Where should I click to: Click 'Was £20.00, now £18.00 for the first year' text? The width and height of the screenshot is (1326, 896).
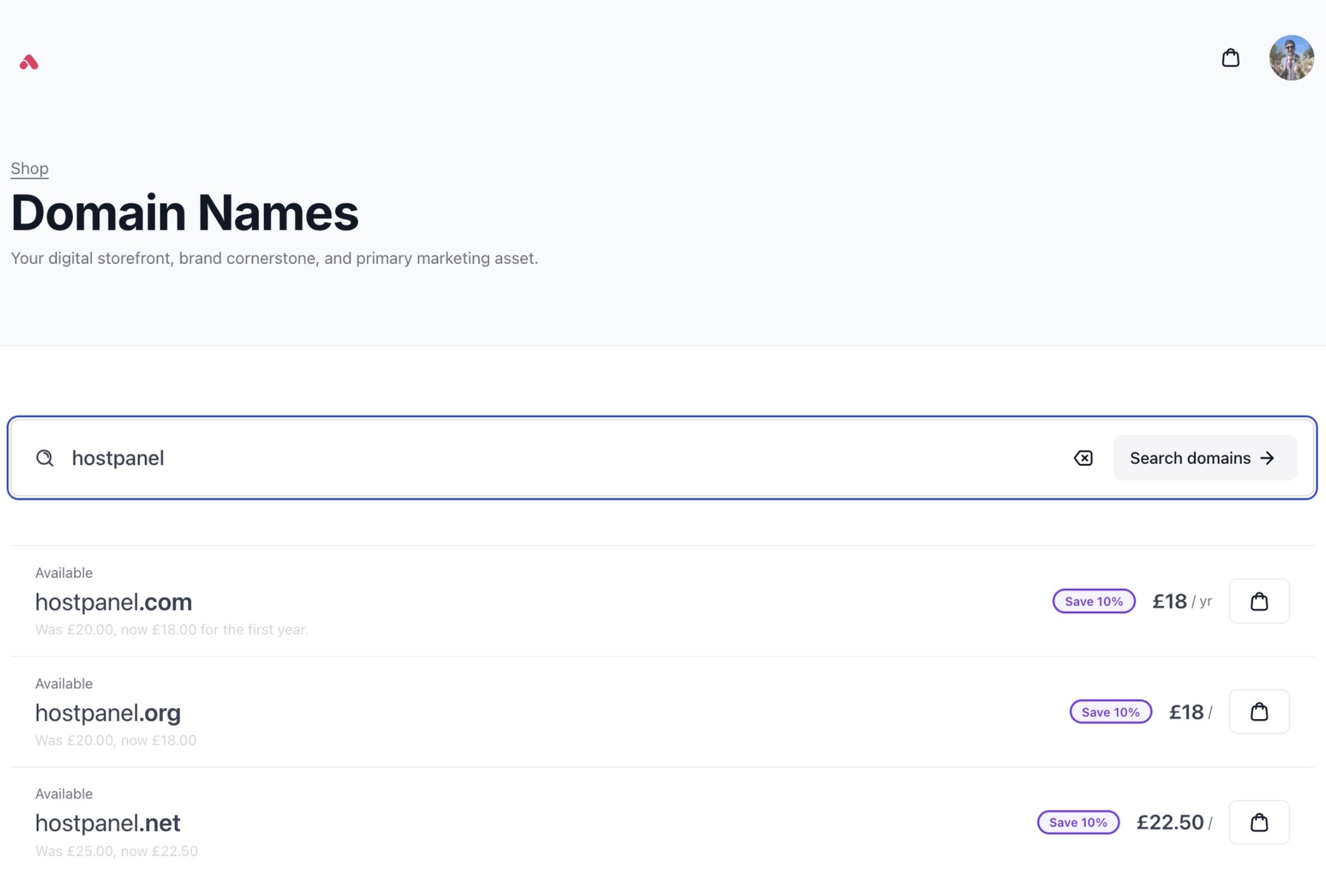(x=171, y=630)
